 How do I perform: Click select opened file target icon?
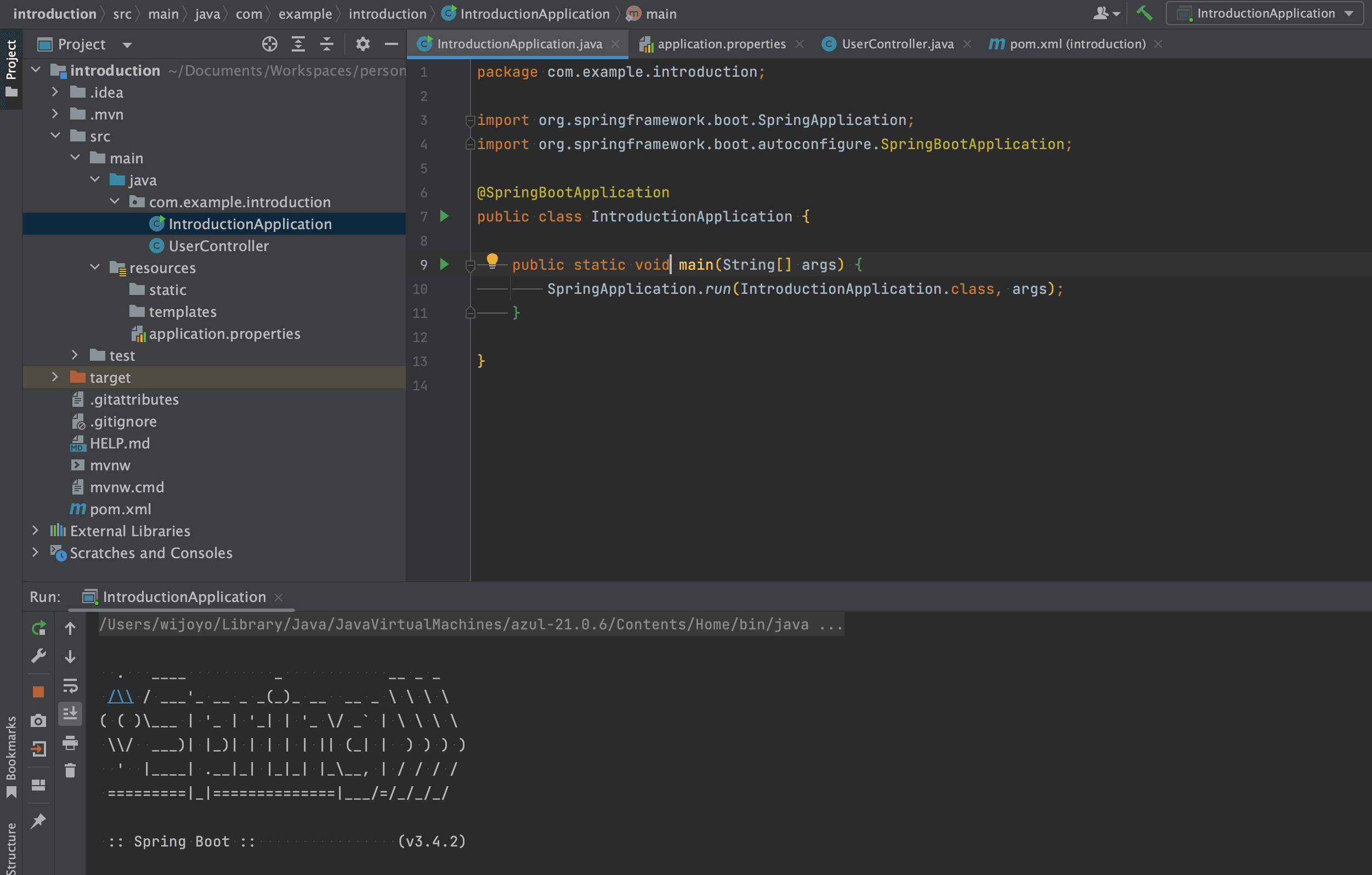269,44
